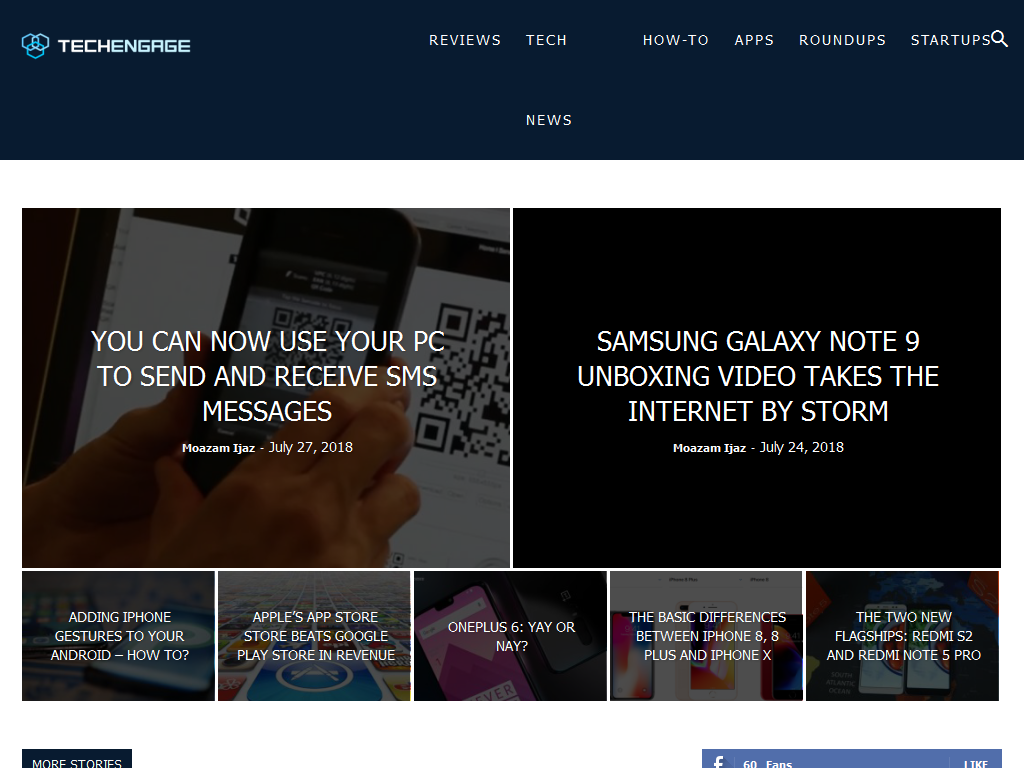Image resolution: width=1024 pixels, height=768 pixels.
Task: Go to the News menu item
Action: click(549, 120)
